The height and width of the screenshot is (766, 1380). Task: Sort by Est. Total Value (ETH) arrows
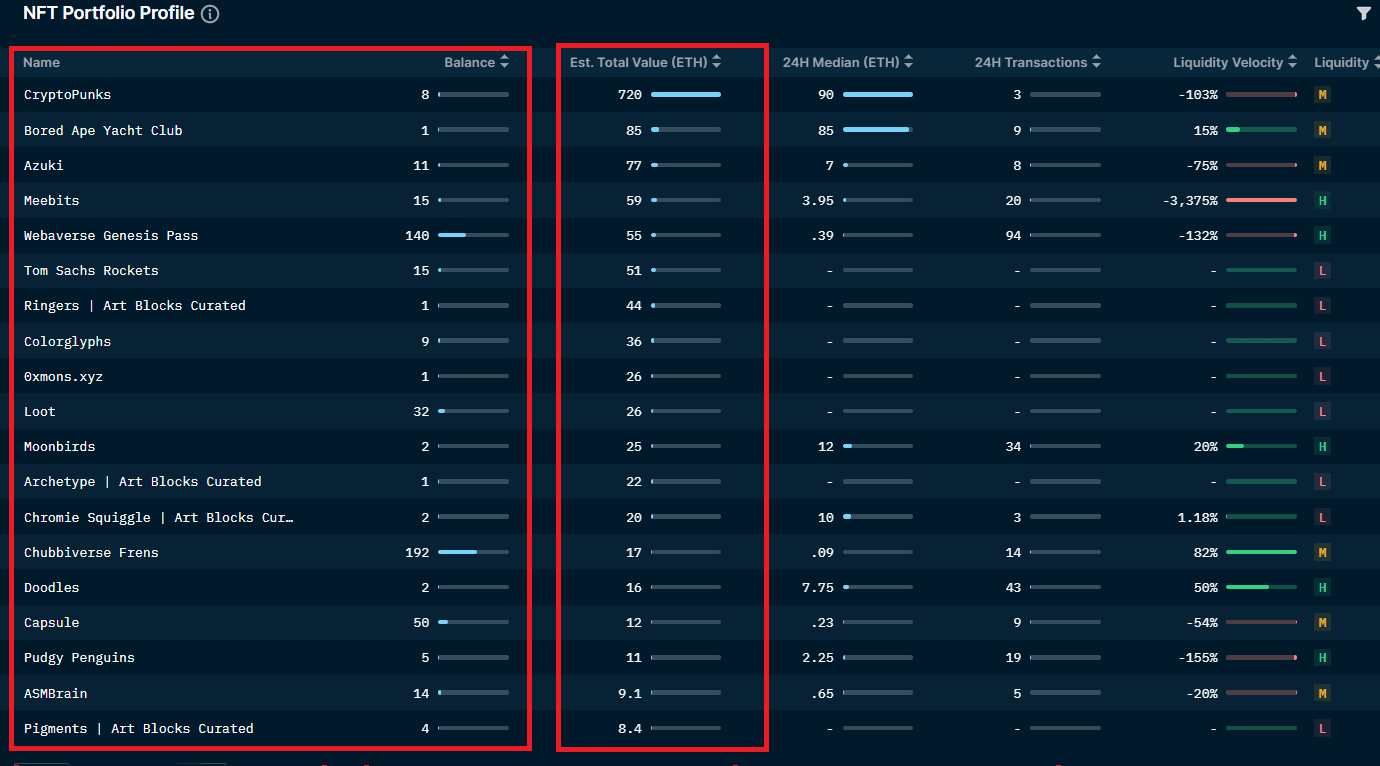(716, 62)
